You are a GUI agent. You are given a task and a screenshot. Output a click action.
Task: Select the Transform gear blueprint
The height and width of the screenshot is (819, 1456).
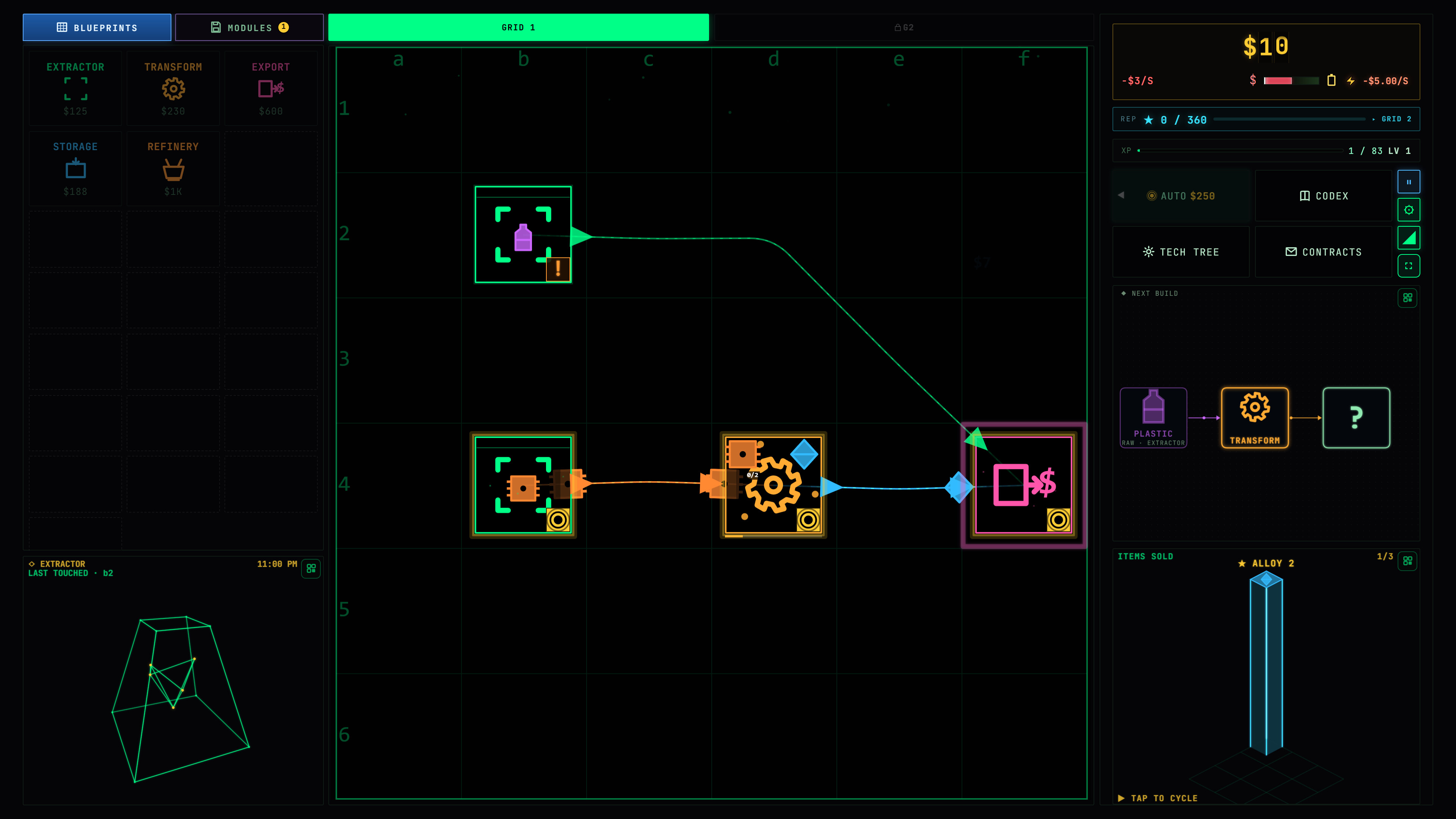(x=173, y=88)
